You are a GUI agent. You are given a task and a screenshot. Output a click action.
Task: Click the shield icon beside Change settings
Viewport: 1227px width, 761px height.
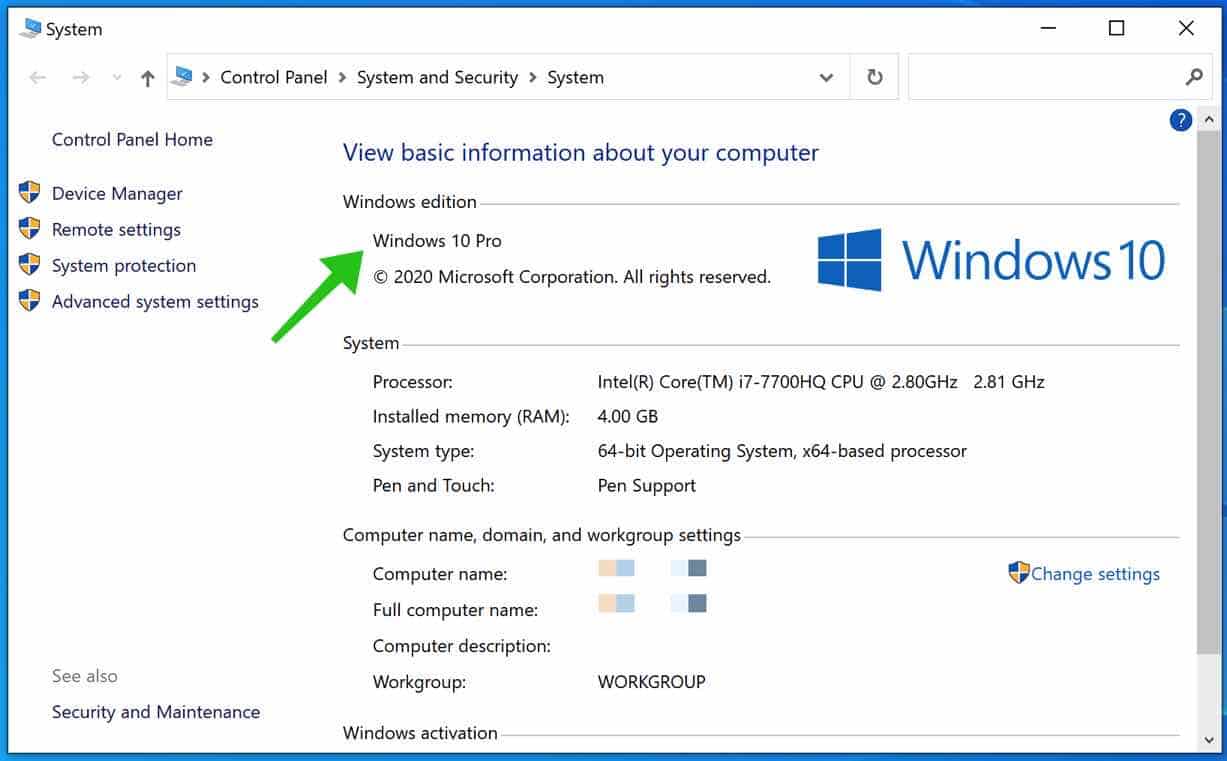pos(1018,573)
